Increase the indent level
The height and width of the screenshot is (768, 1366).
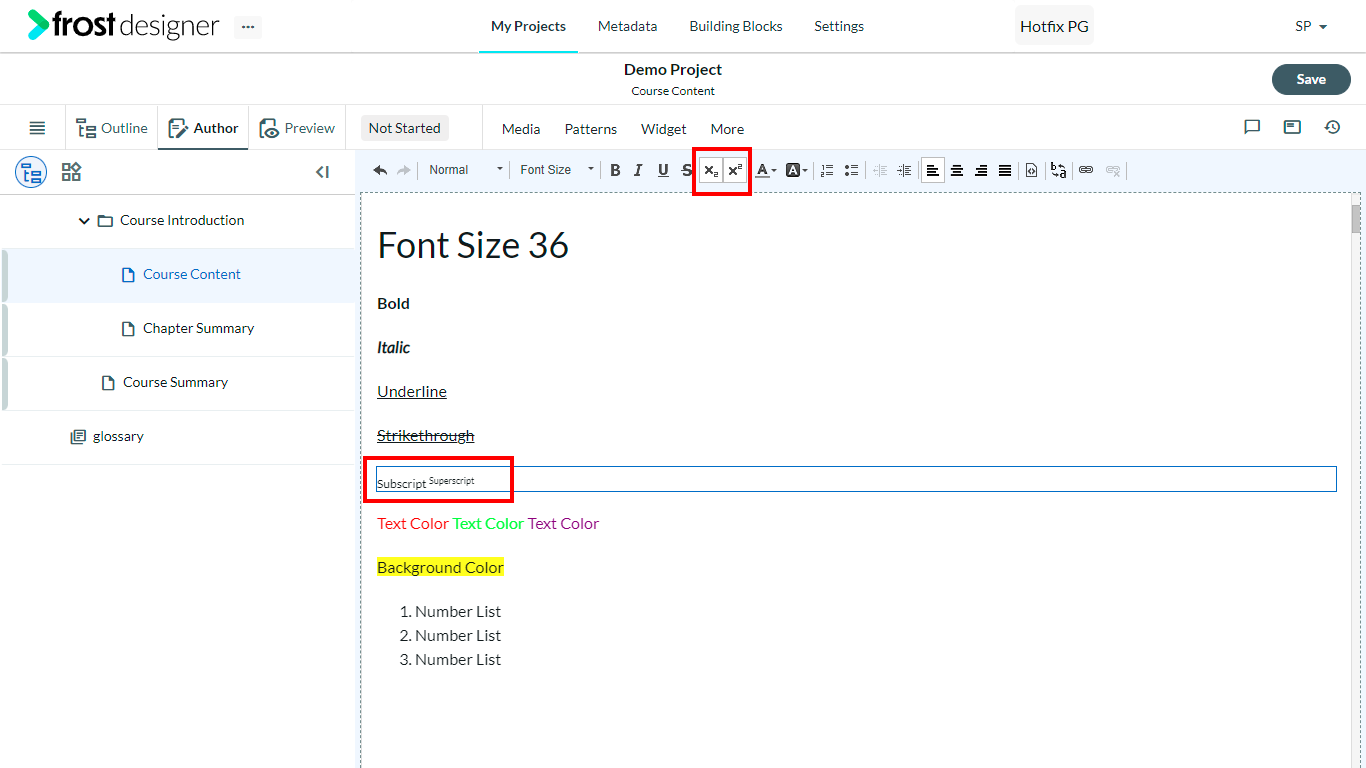904,170
